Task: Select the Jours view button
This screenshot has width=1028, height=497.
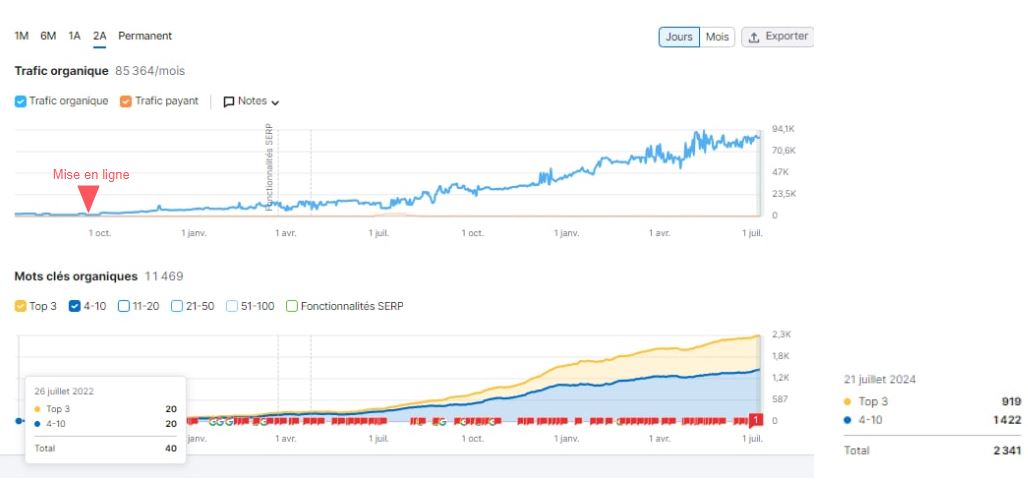Action: pos(679,37)
